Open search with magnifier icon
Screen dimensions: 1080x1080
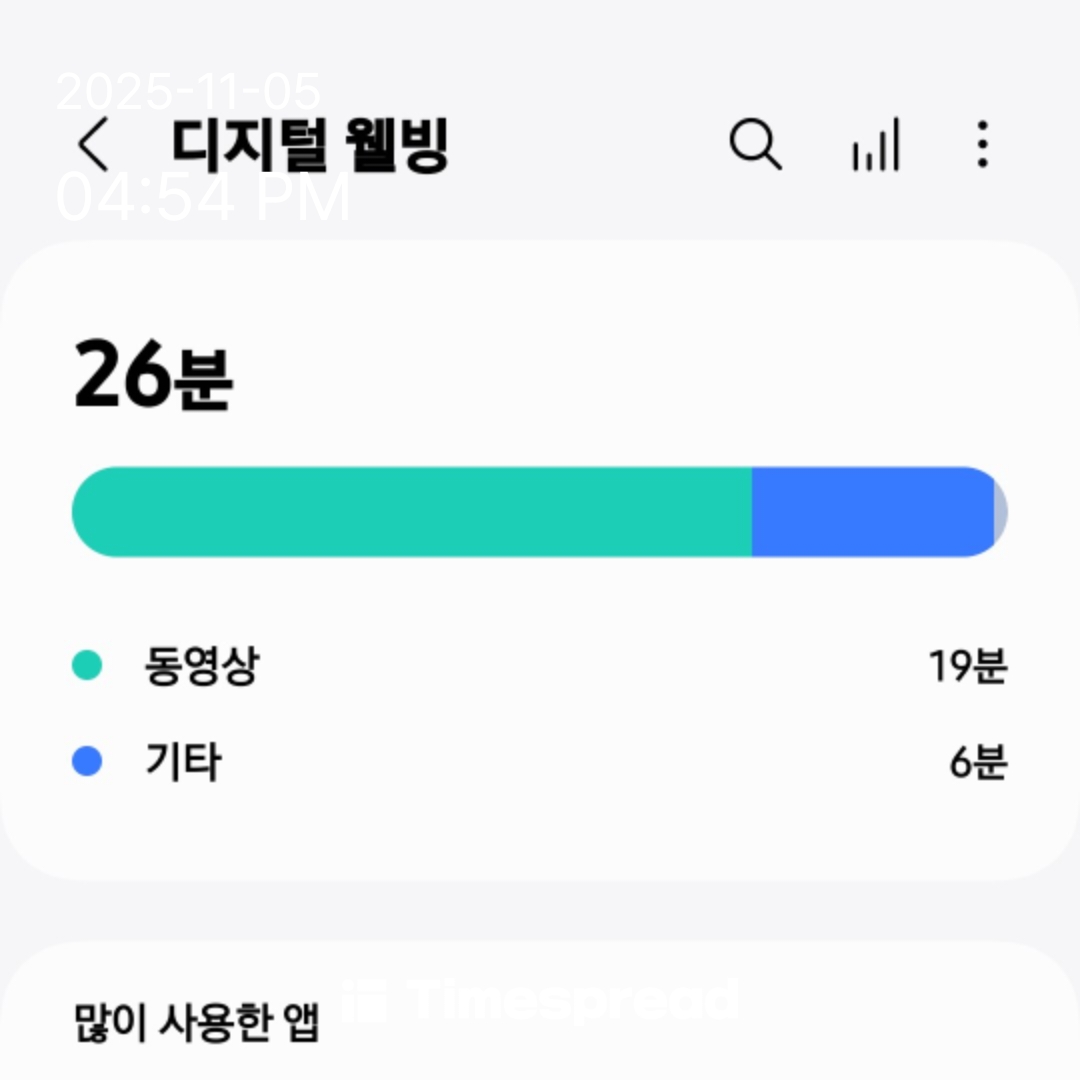(755, 145)
